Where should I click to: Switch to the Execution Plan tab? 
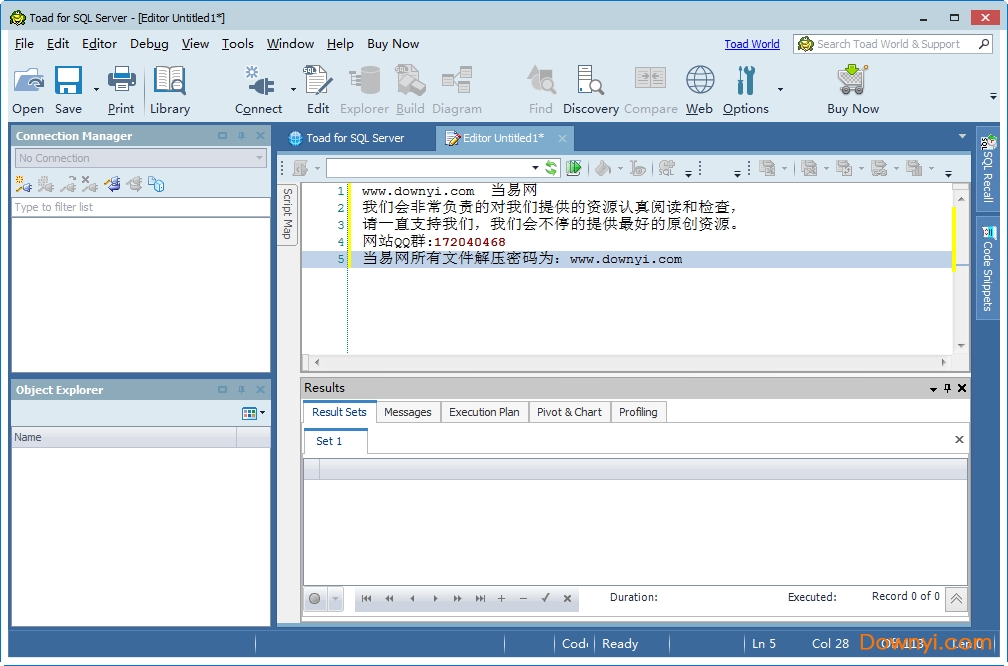[x=484, y=412]
